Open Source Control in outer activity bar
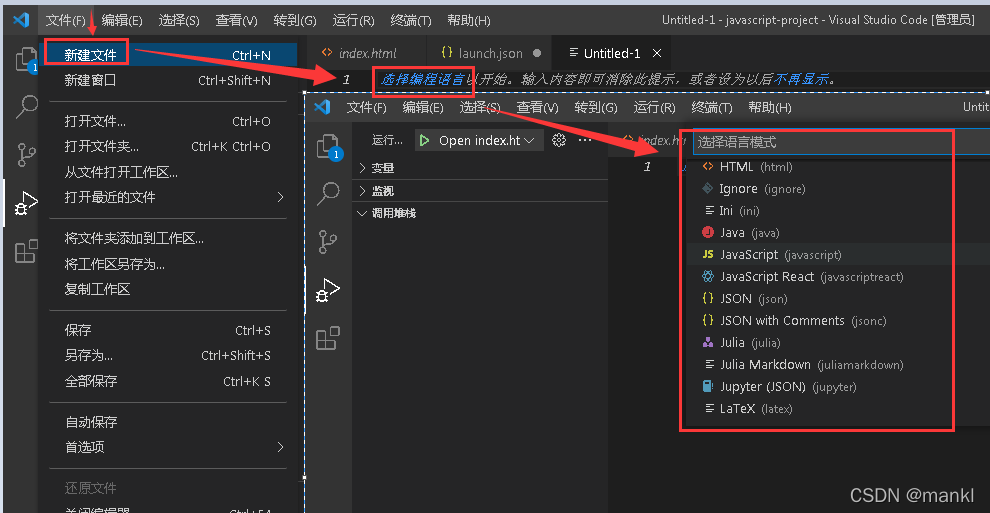 click(27, 155)
